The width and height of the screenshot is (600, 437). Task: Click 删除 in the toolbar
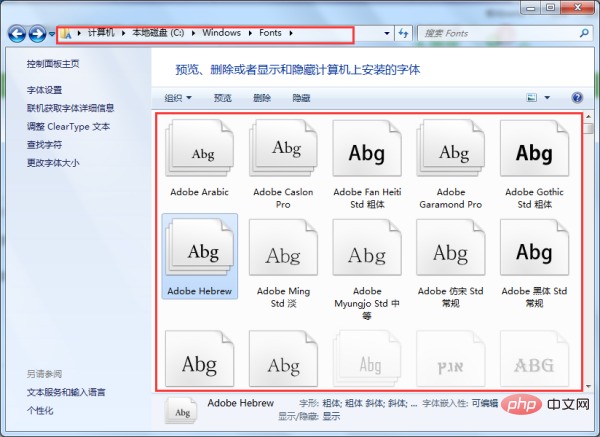tap(262, 98)
